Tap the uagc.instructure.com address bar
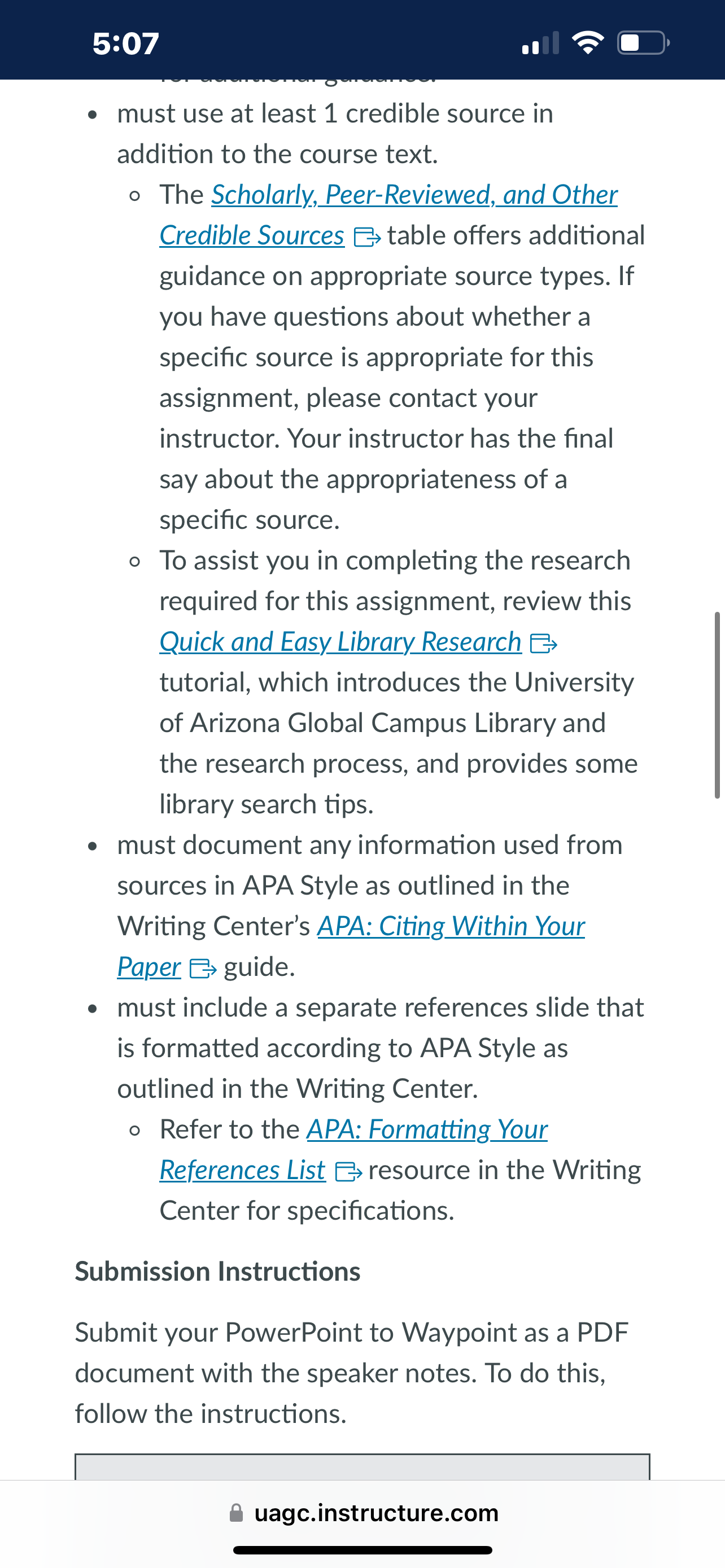The height and width of the screenshot is (1568, 725). (x=363, y=1513)
